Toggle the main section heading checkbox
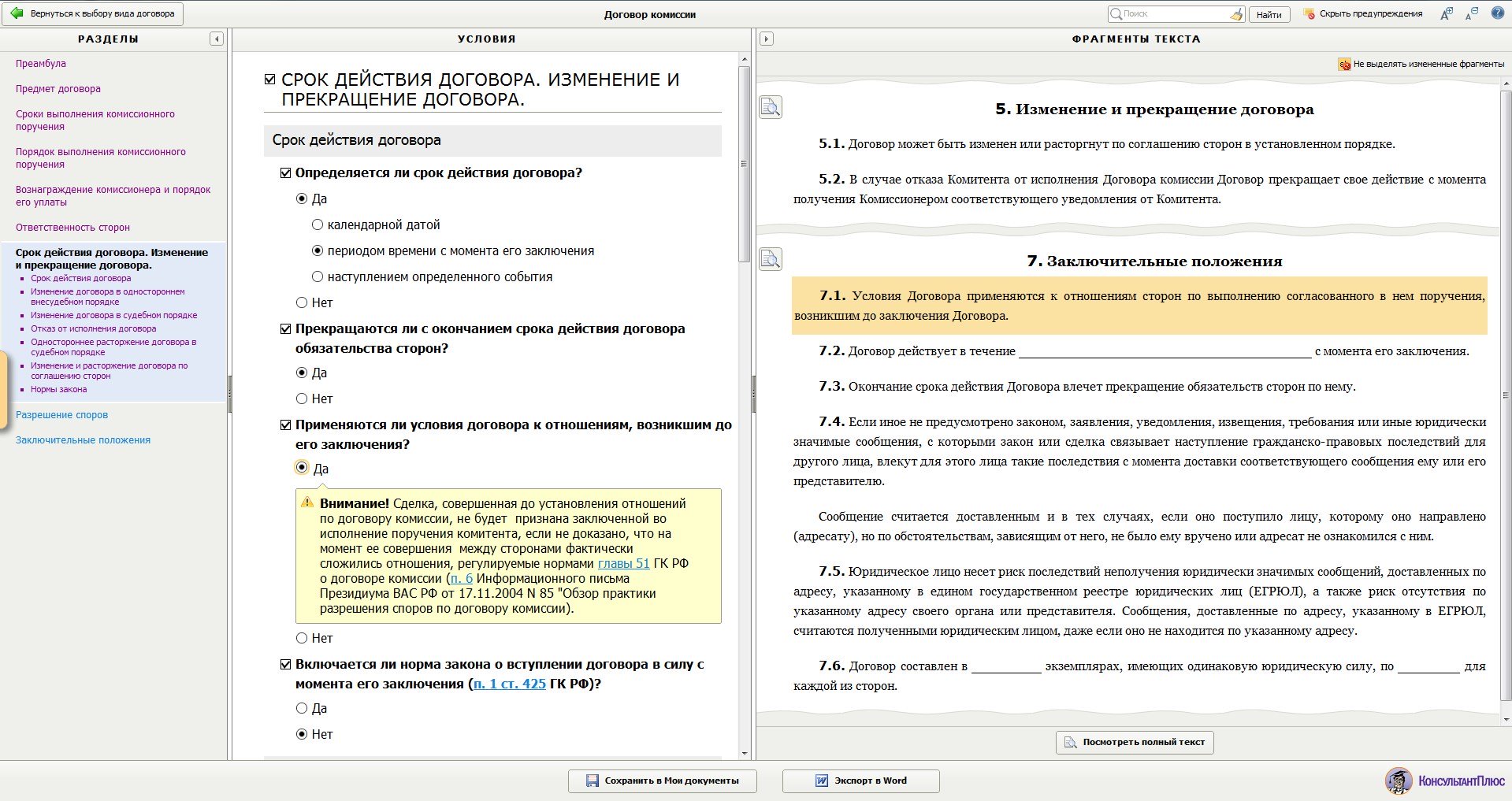 (270, 80)
